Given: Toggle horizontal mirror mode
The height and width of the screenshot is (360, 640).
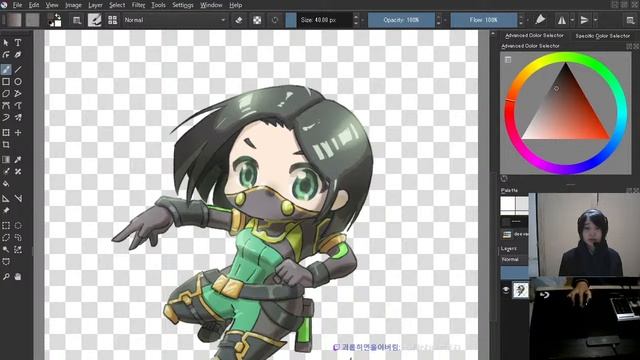Looking at the screenshot, I should [x=562, y=20].
